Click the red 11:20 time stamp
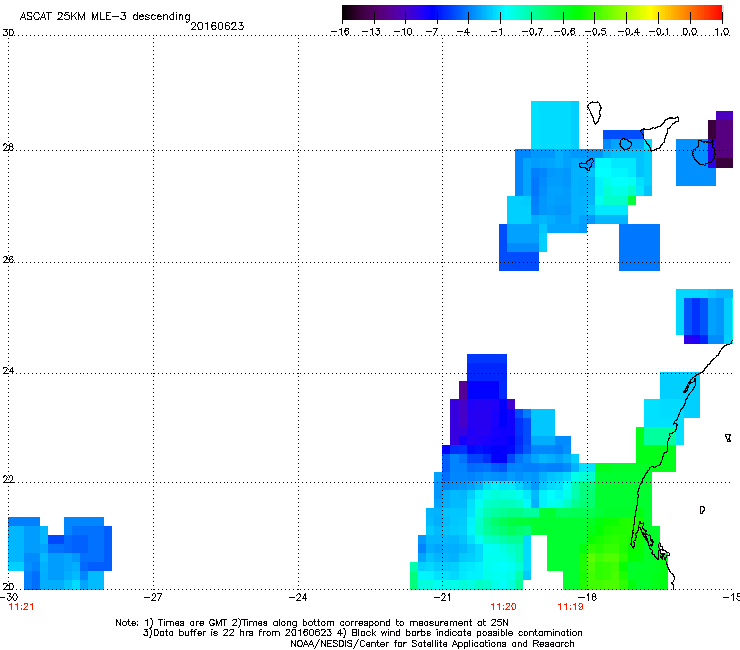740x650 pixels. (x=503, y=607)
